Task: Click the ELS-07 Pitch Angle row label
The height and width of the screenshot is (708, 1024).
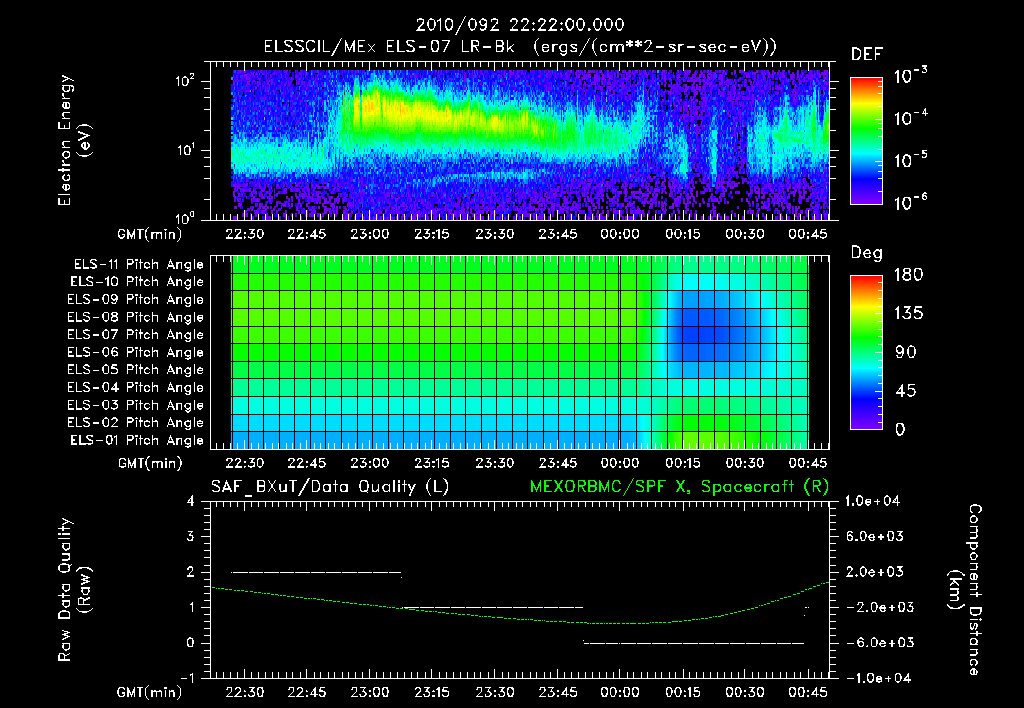Action: click(135, 334)
